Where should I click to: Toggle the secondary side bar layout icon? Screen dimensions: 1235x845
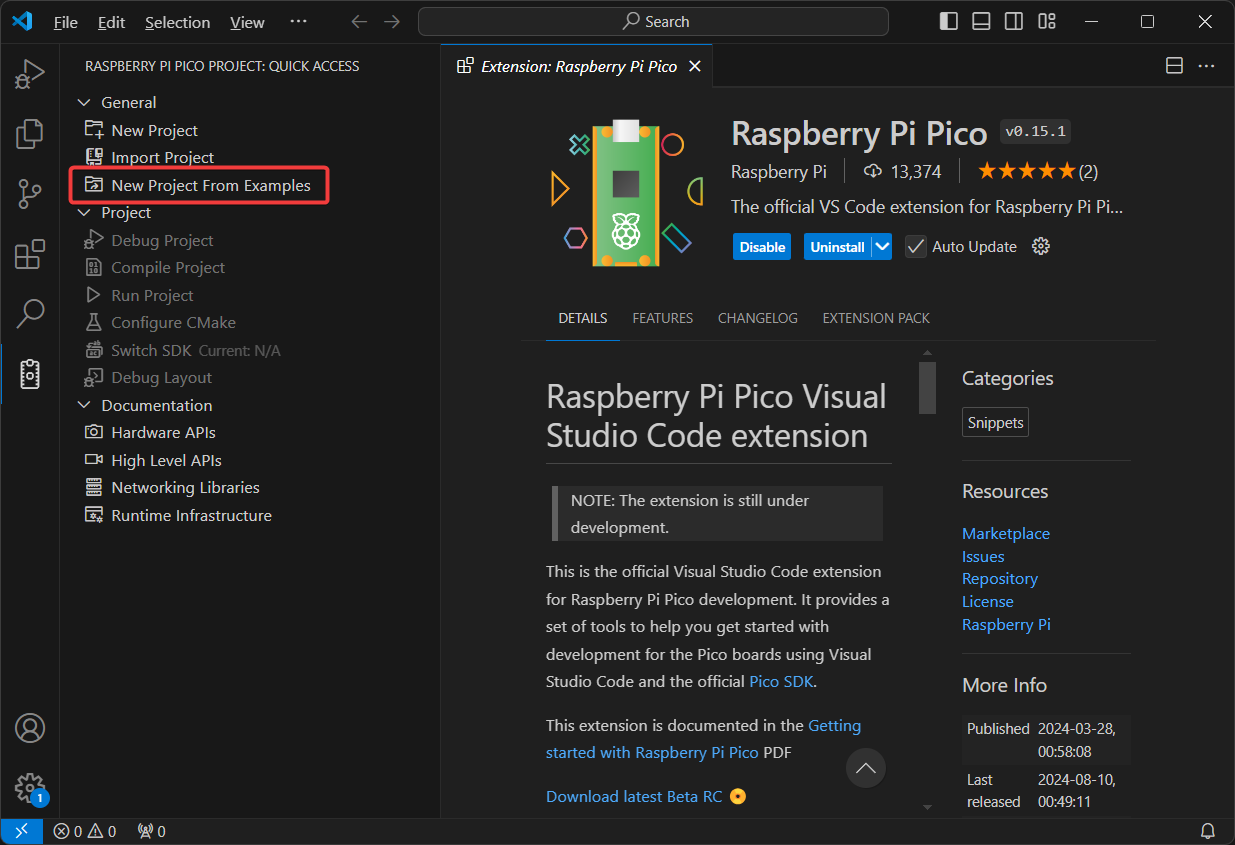tap(1013, 22)
